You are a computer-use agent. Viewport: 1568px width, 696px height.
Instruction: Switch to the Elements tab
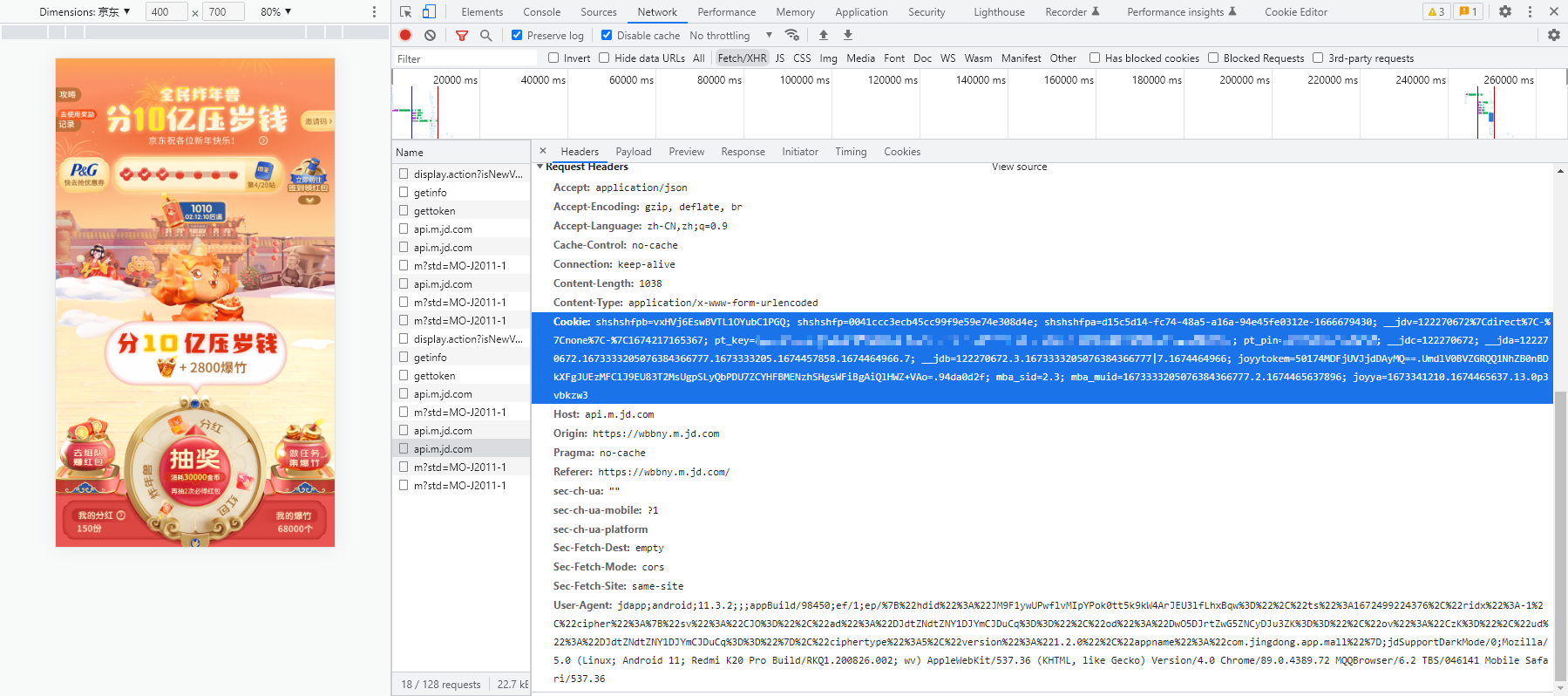(x=482, y=11)
